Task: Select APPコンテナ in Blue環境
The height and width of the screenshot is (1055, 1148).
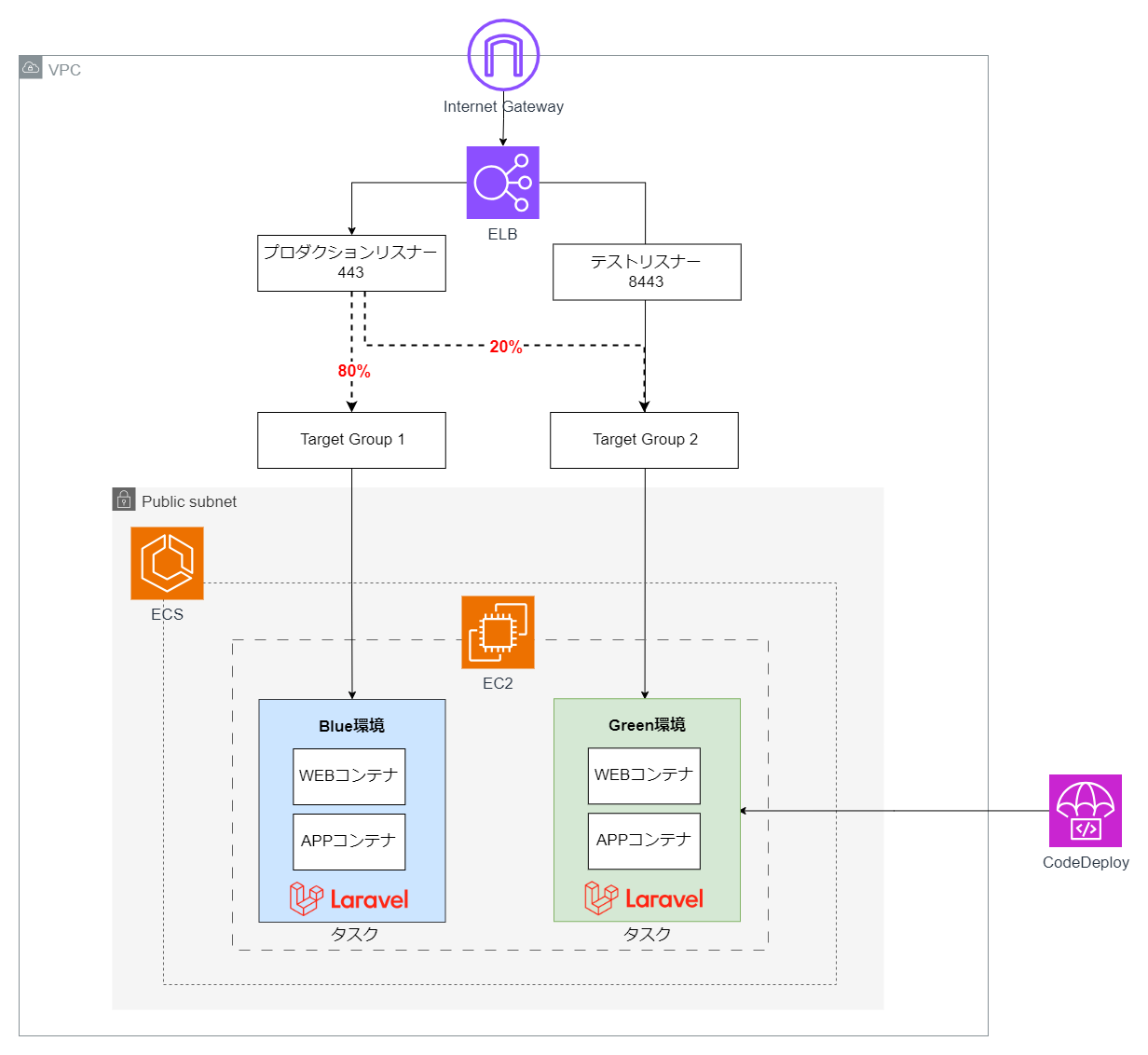Action: click(349, 842)
